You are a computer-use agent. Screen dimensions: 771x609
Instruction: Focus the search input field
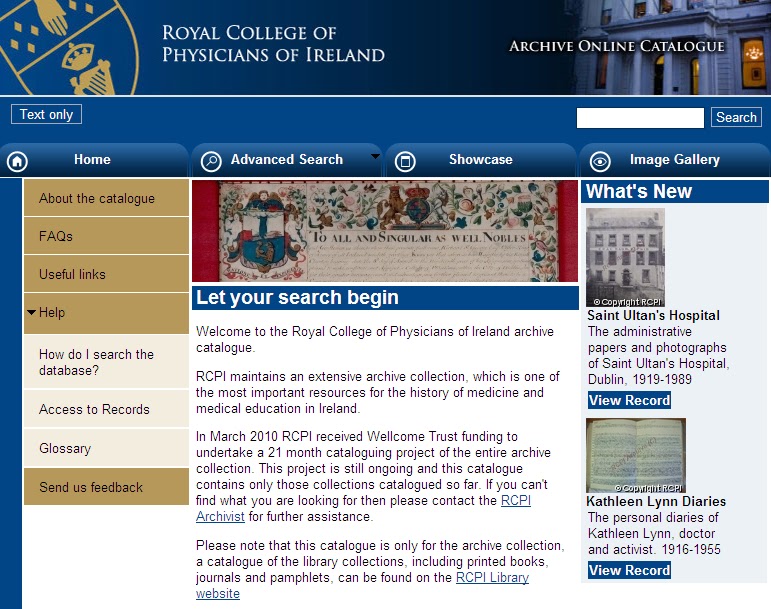[x=640, y=118]
